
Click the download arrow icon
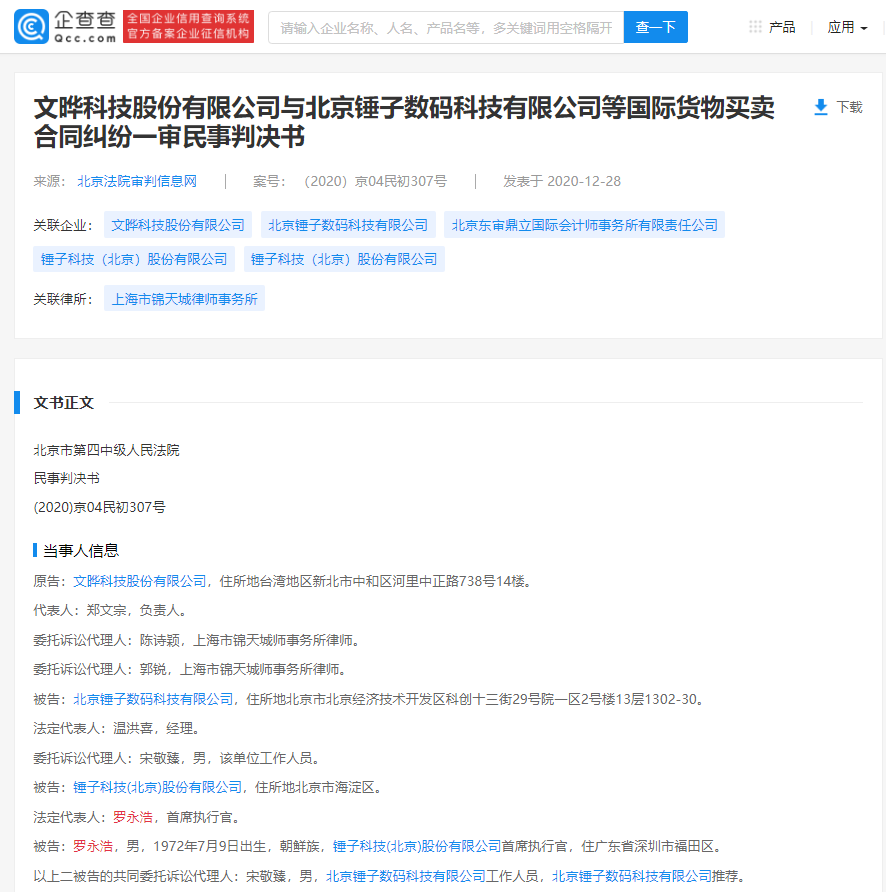coord(821,107)
